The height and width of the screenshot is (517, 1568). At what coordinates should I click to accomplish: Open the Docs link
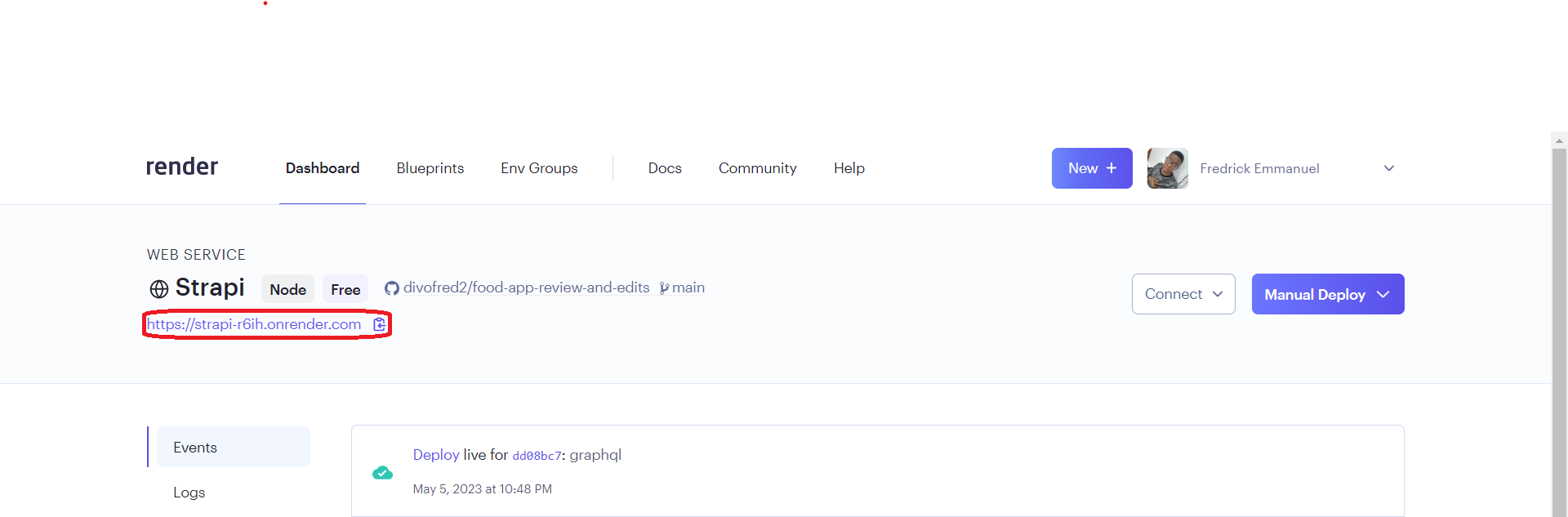pyautogui.click(x=665, y=168)
